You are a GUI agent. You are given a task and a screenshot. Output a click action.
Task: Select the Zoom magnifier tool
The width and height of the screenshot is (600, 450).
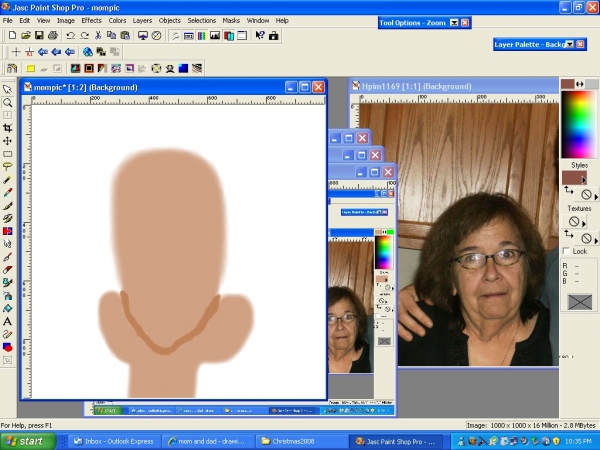(7, 103)
